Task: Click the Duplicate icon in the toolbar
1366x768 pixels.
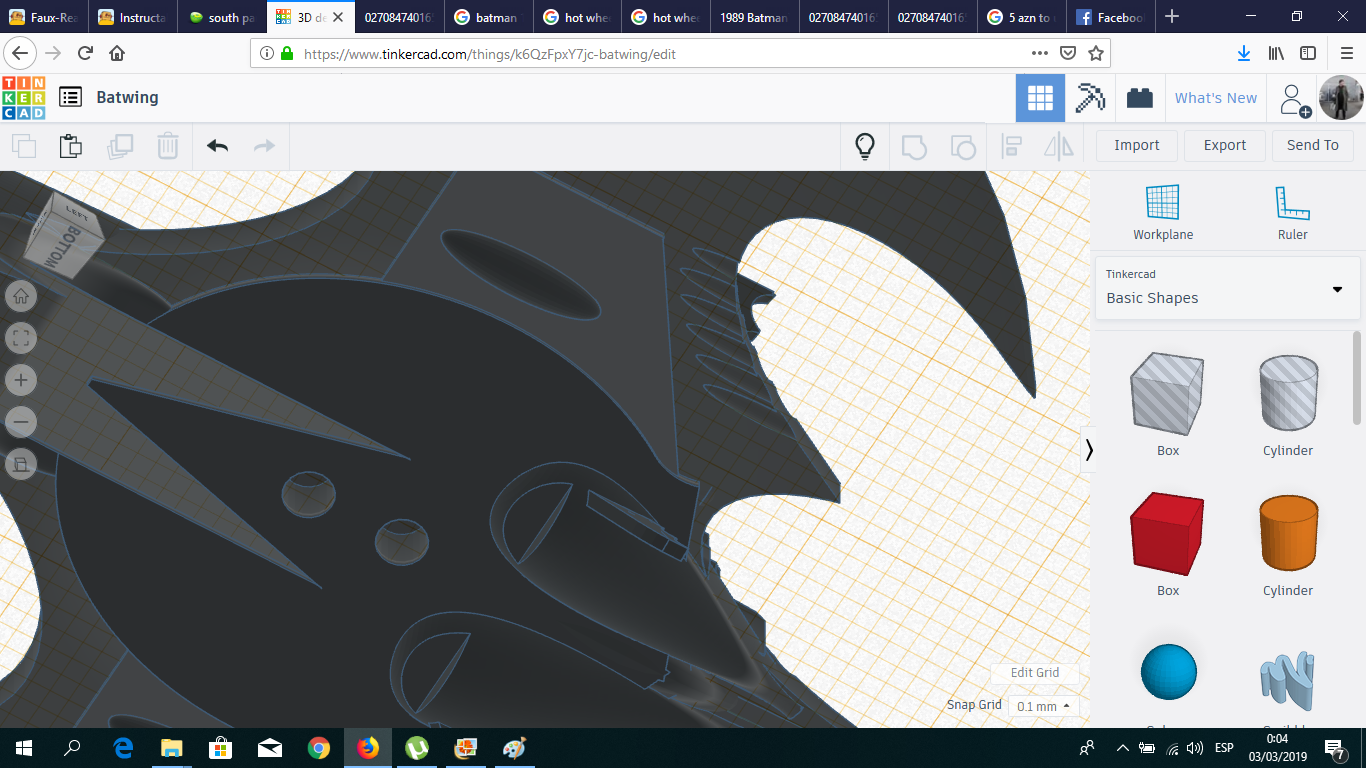Action: 119,146
